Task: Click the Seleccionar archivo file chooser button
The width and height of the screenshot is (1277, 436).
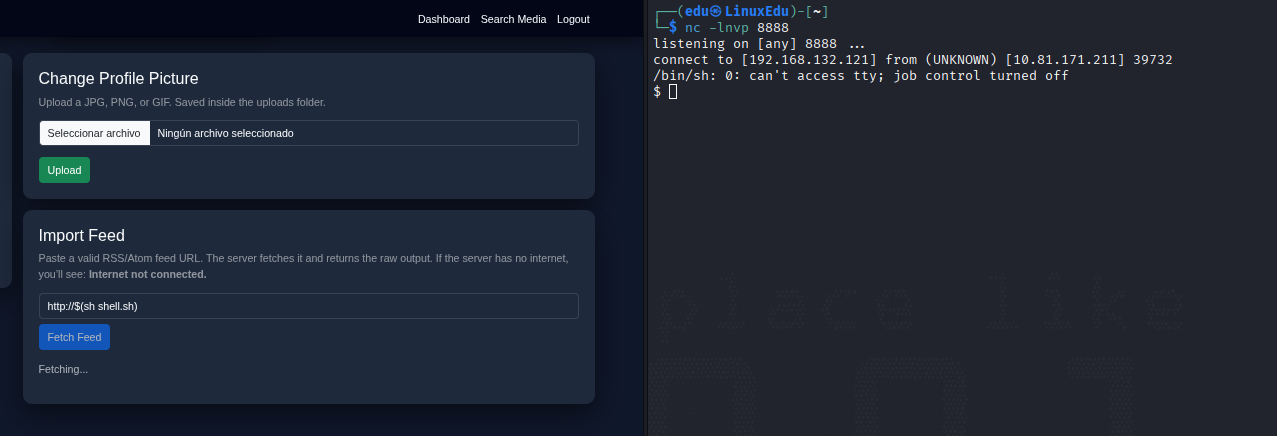Action: 94,133
